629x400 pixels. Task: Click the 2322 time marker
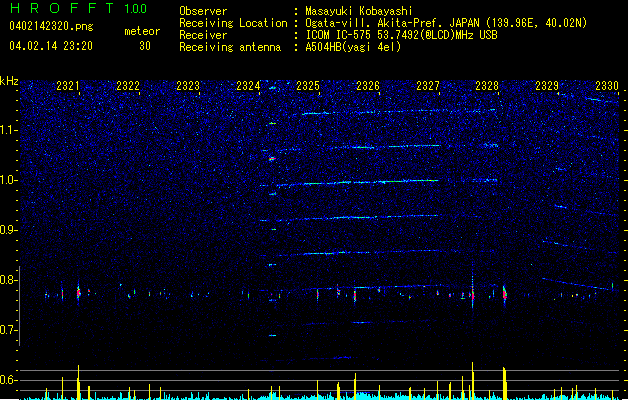tap(128, 86)
